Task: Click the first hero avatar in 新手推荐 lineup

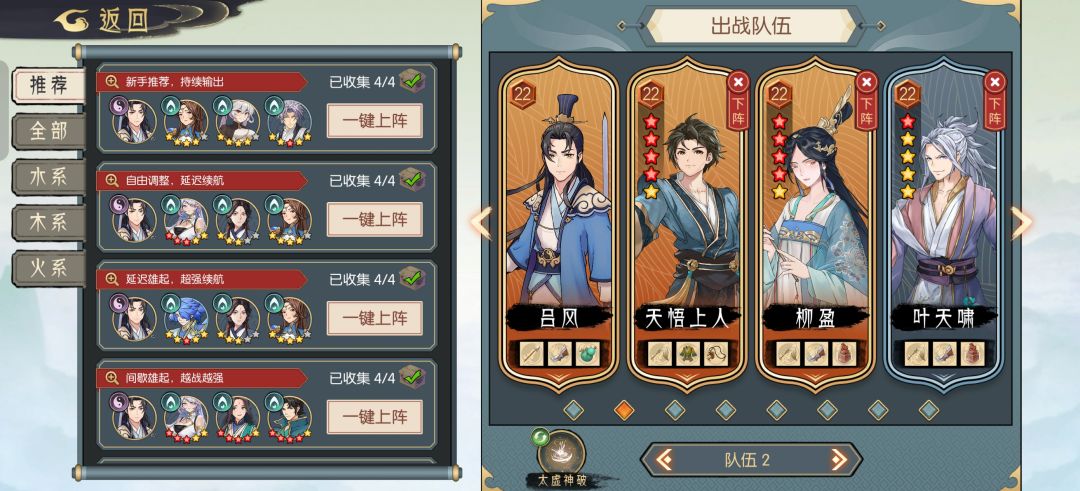Action: [133, 120]
